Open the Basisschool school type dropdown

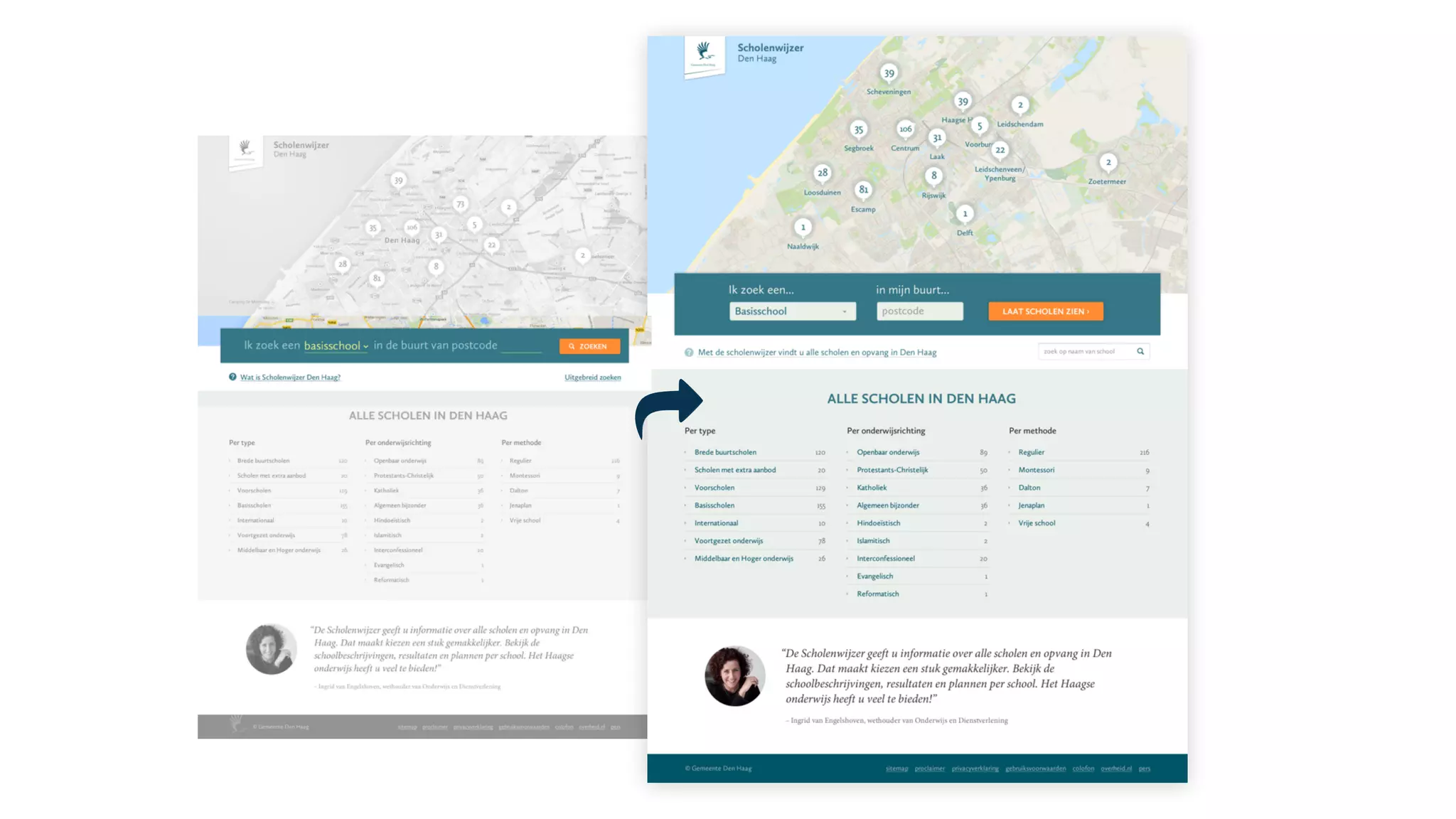tap(792, 311)
